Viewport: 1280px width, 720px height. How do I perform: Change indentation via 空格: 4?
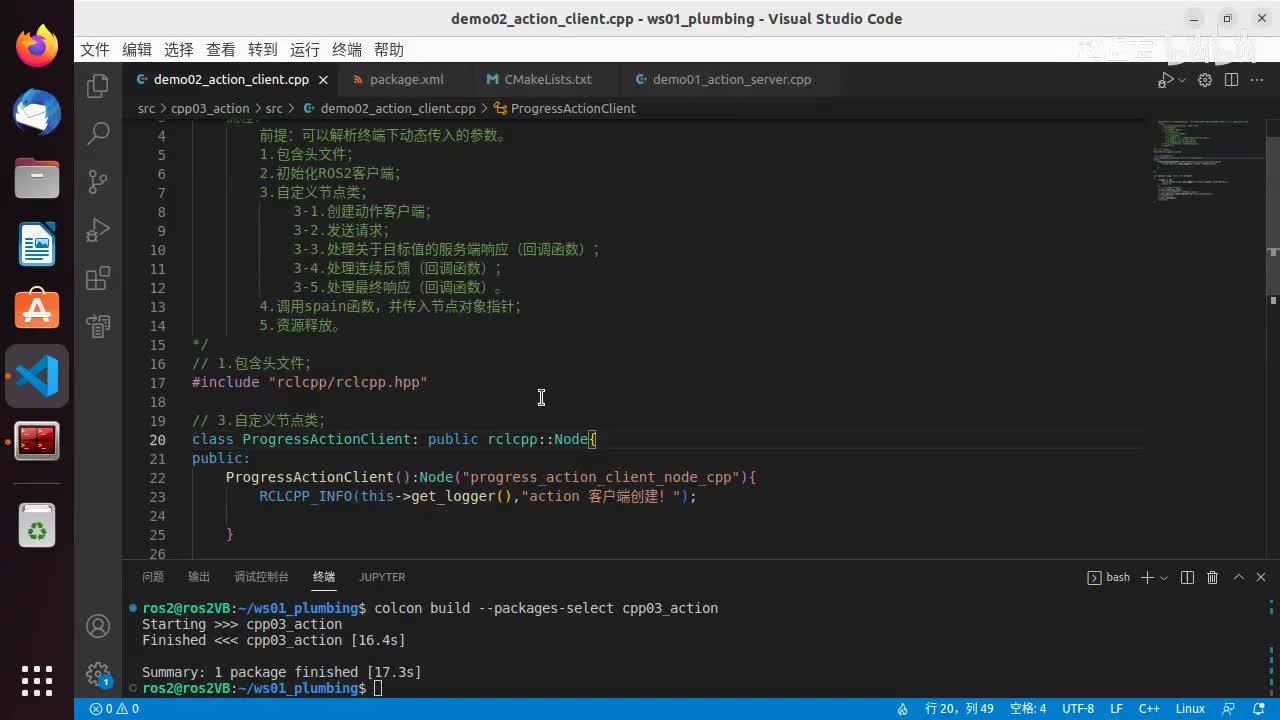[1028, 709]
